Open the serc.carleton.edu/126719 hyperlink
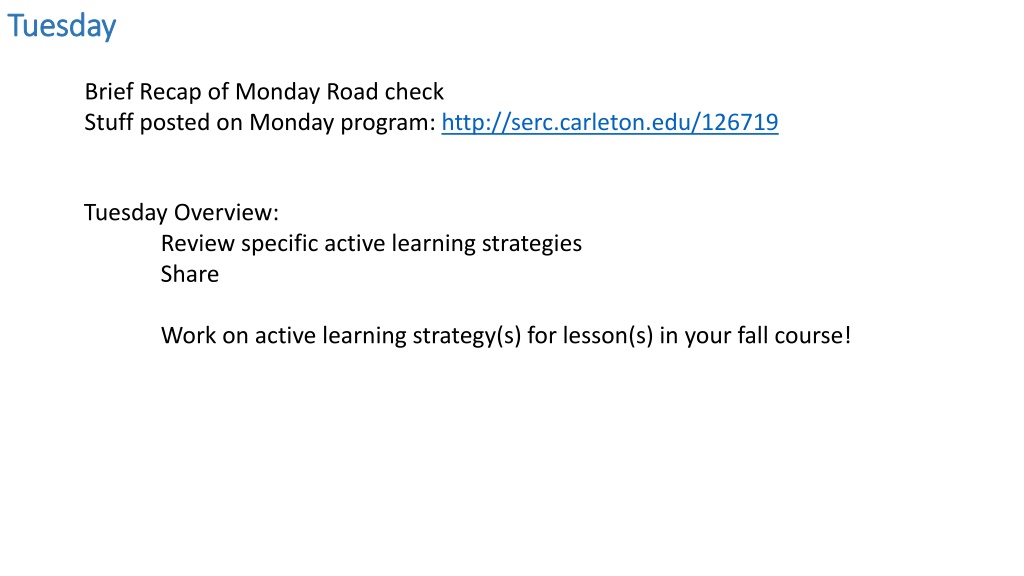 [609, 122]
